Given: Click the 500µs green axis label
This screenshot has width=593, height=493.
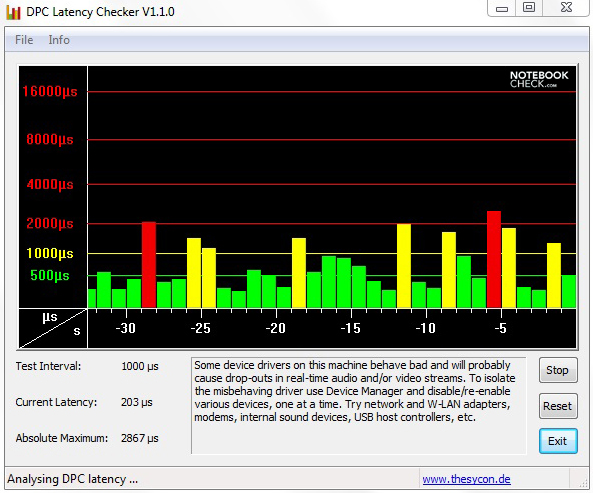Looking at the screenshot, I should [x=50, y=275].
